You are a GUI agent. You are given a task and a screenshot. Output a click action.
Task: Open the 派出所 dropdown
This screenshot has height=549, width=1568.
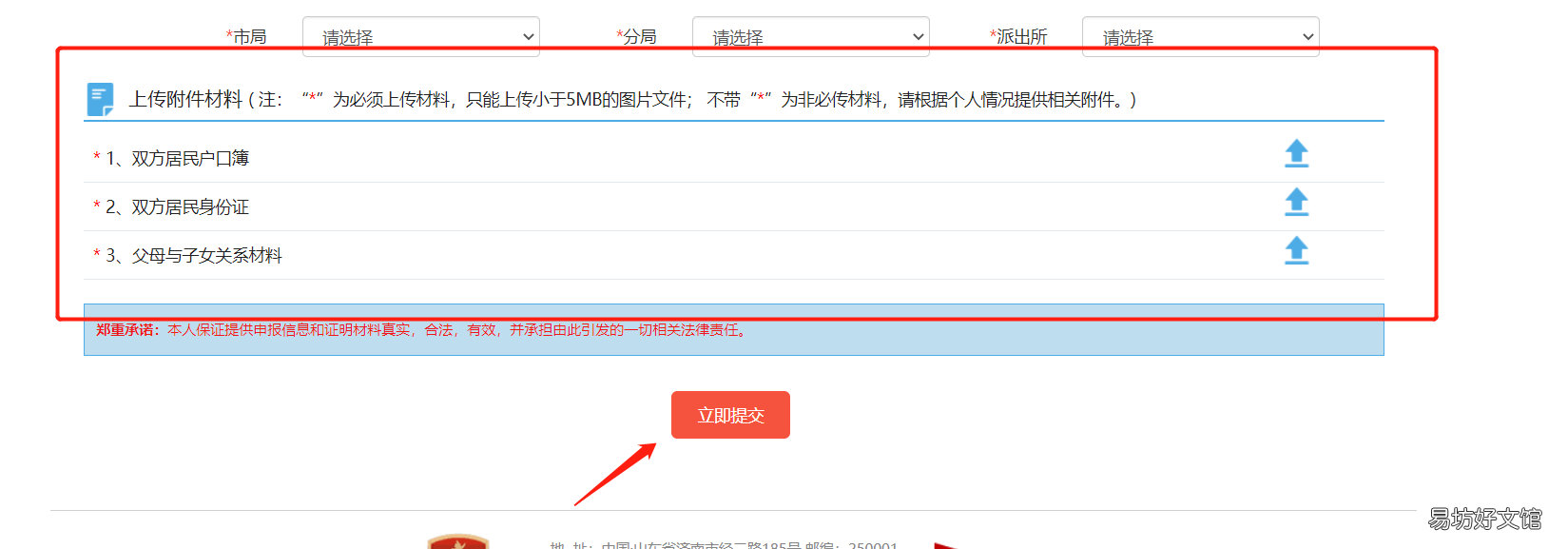[x=1201, y=36]
